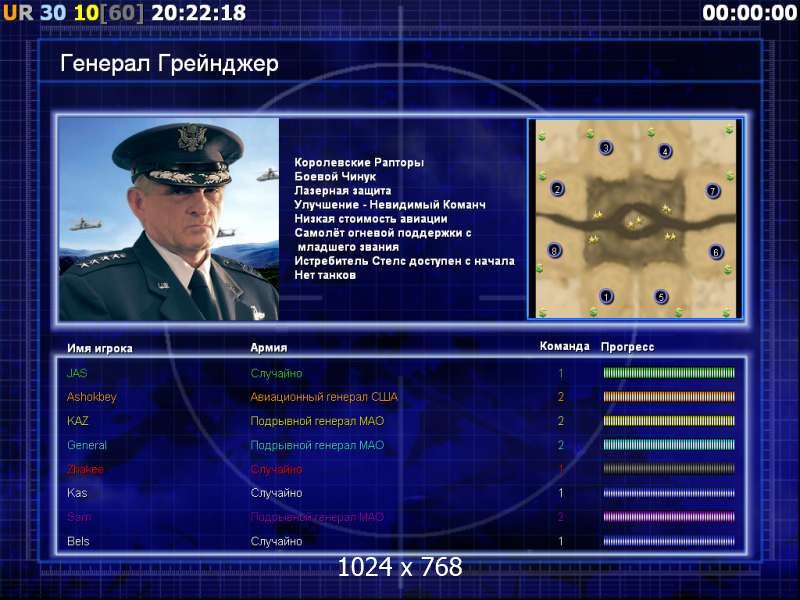Click "Самолёт огневой поддержки с" line
The height and width of the screenshot is (600, 800).
tap(383, 233)
